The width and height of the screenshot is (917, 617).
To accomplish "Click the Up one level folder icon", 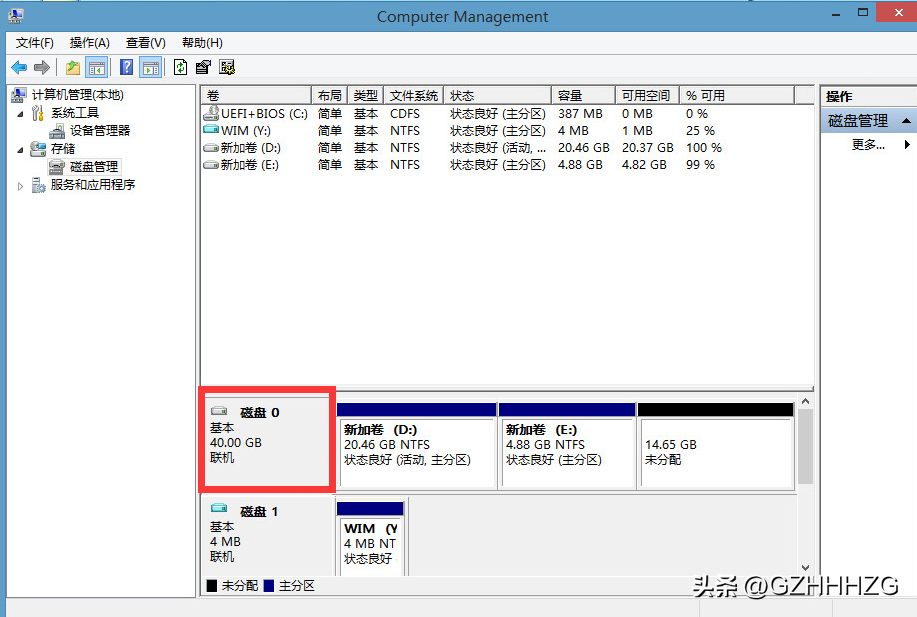I will pos(73,68).
